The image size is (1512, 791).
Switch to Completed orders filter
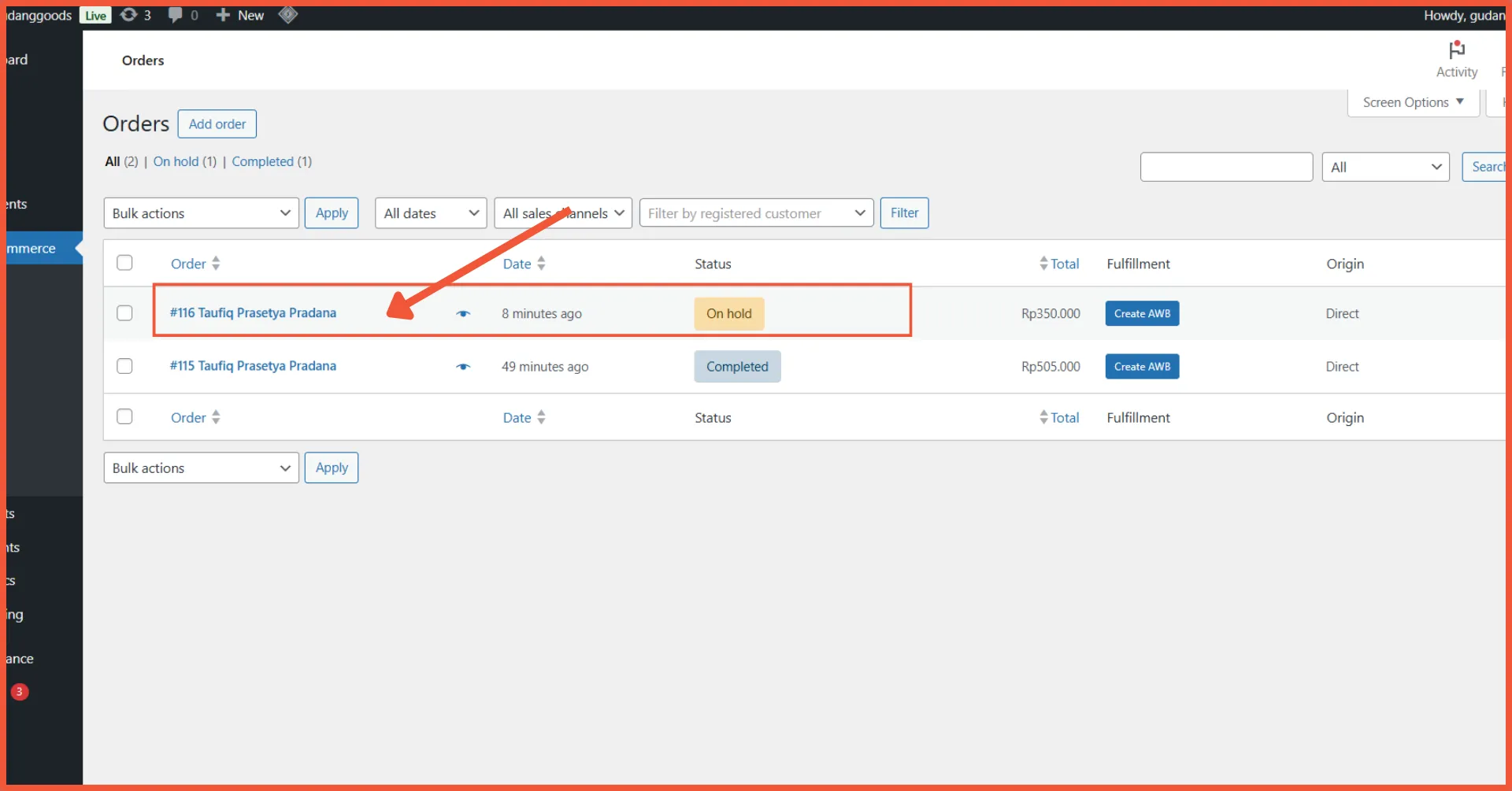[x=262, y=161]
